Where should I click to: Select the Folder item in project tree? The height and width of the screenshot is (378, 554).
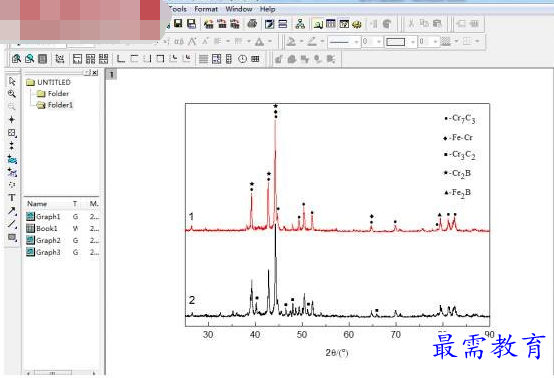53,94
